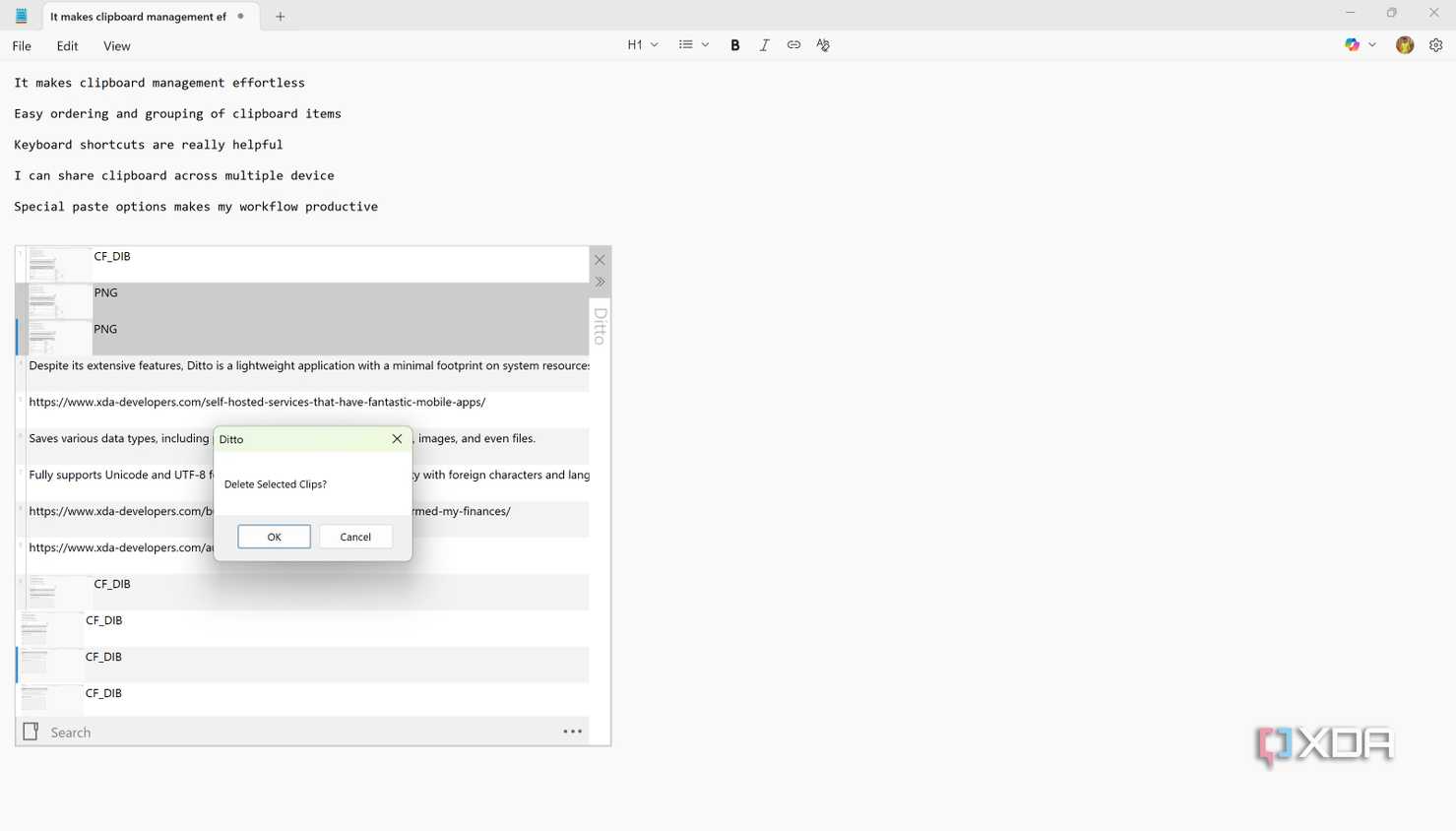Select 'Saves various data types' clip
This screenshot has width=1456, height=831.
(302, 446)
